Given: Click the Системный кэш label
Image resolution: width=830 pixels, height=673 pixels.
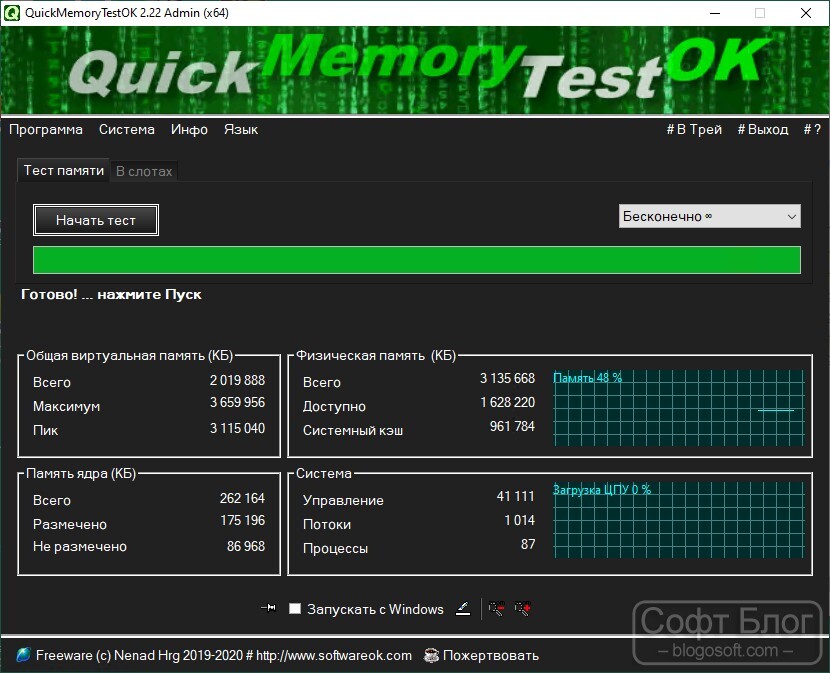Looking at the screenshot, I should [x=353, y=430].
